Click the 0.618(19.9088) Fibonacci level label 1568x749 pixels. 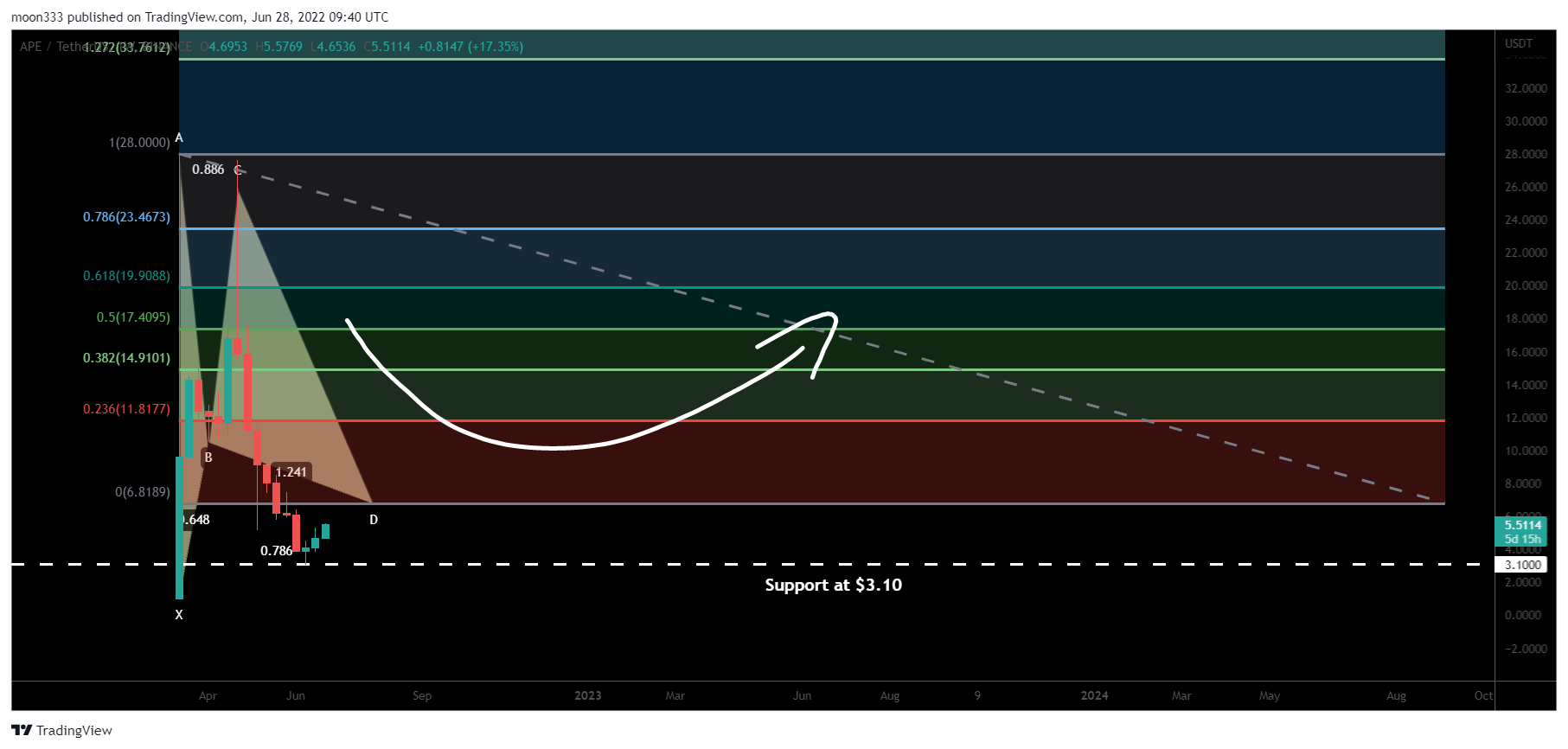pyautogui.click(x=126, y=276)
